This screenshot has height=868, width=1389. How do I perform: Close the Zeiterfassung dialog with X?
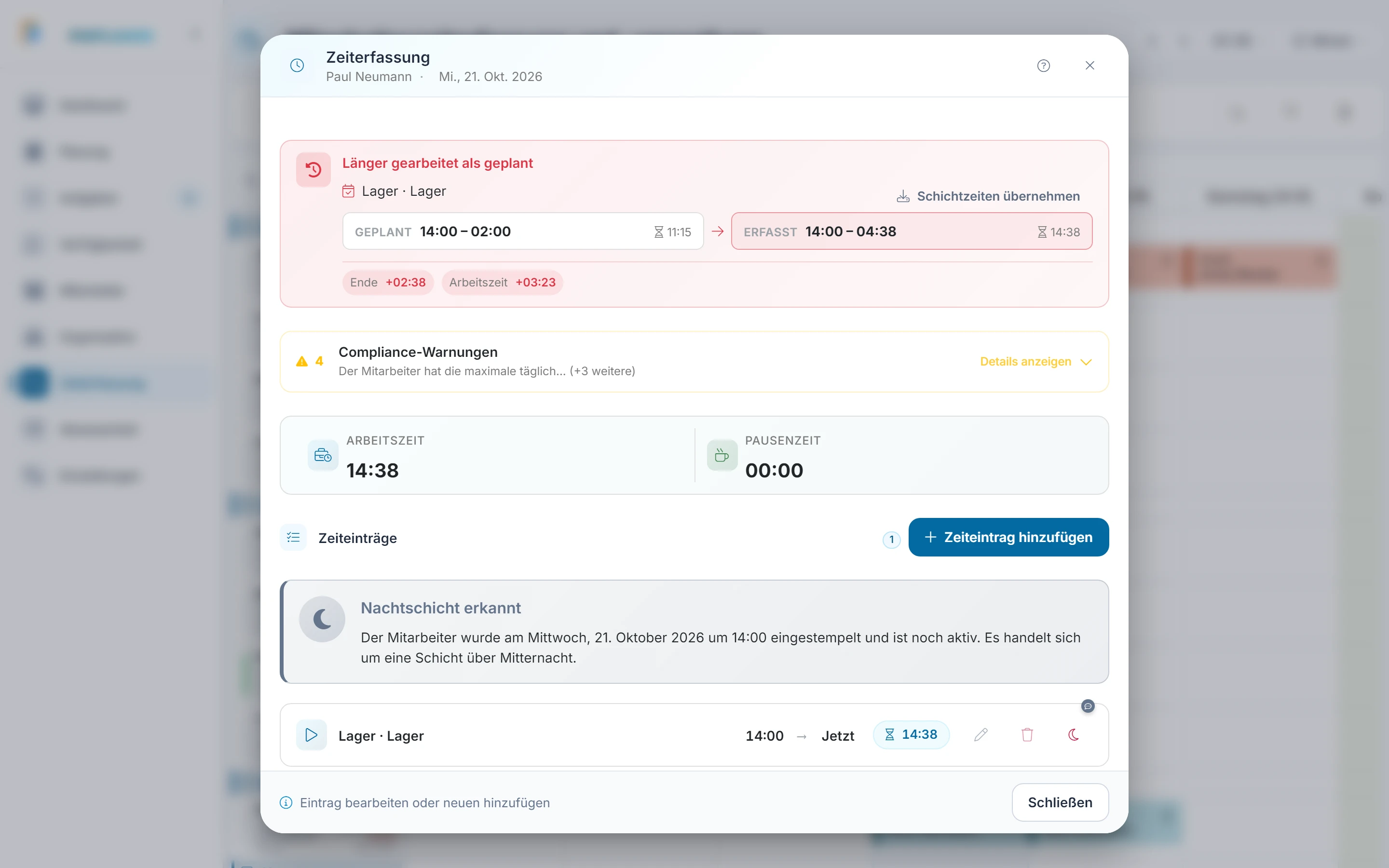pos(1090,66)
